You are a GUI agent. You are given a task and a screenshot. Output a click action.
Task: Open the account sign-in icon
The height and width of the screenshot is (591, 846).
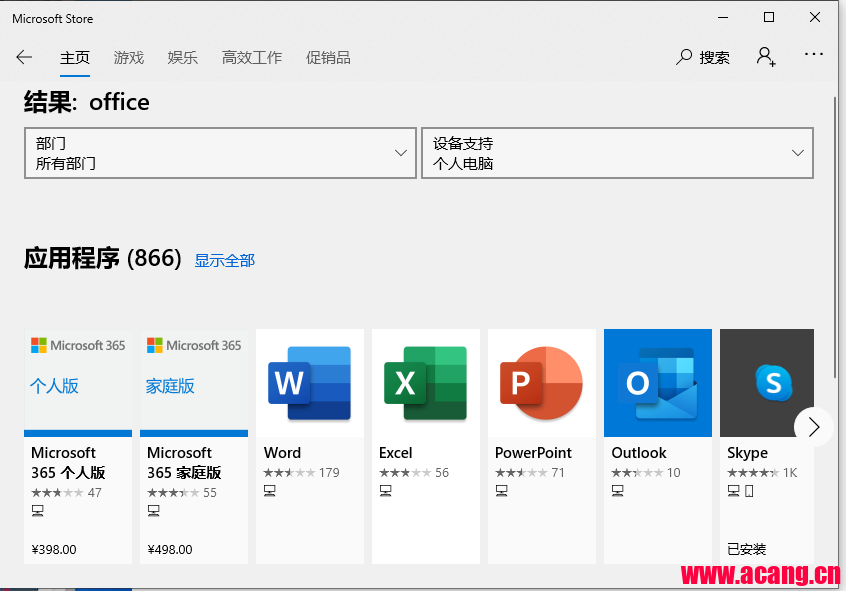tap(766, 56)
